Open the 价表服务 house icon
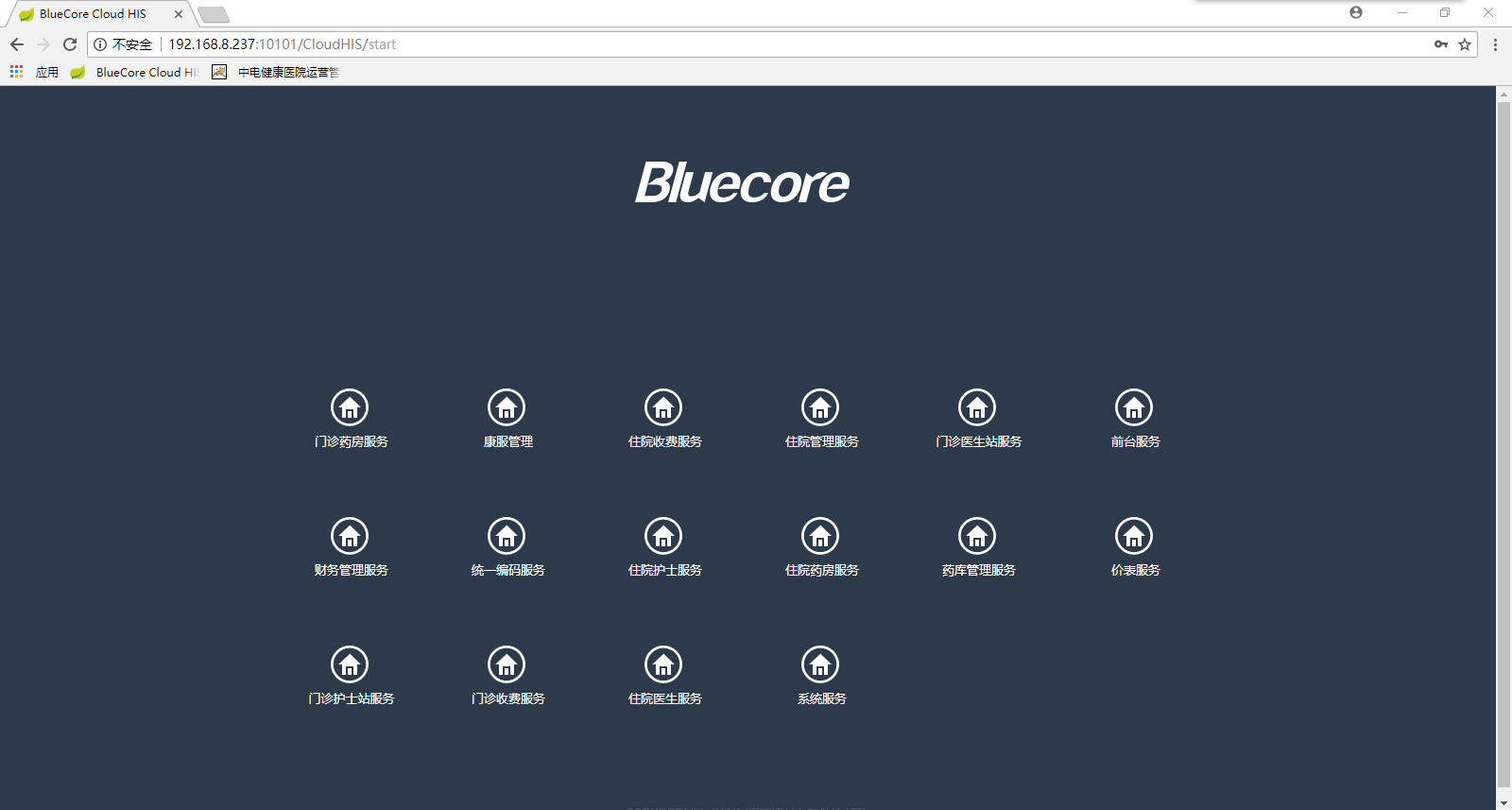1512x810 pixels. (x=1134, y=536)
